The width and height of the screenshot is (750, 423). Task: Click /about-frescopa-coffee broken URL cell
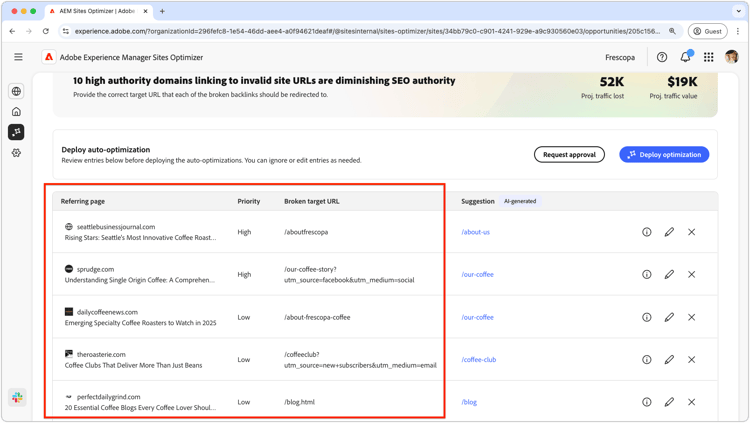click(317, 317)
